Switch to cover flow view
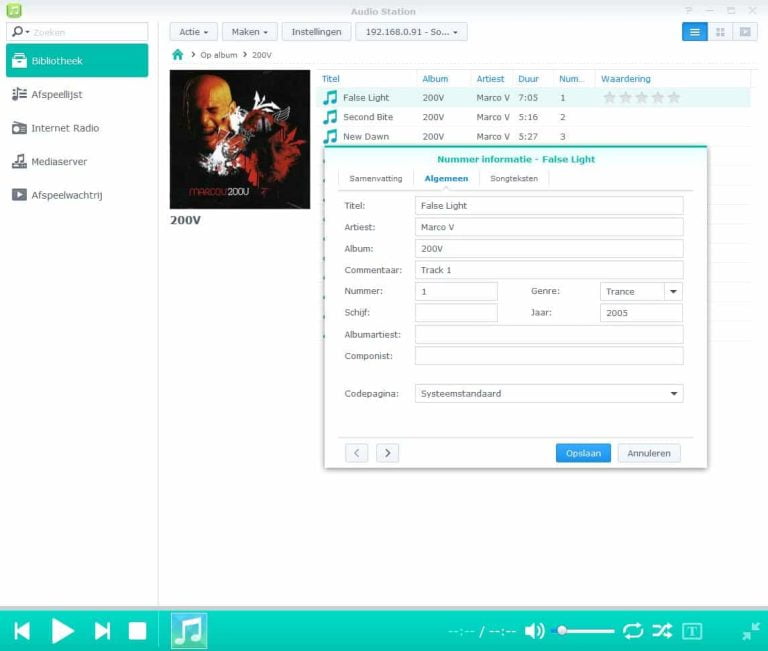The height and width of the screenshot is (651, 768). (745, 32)
